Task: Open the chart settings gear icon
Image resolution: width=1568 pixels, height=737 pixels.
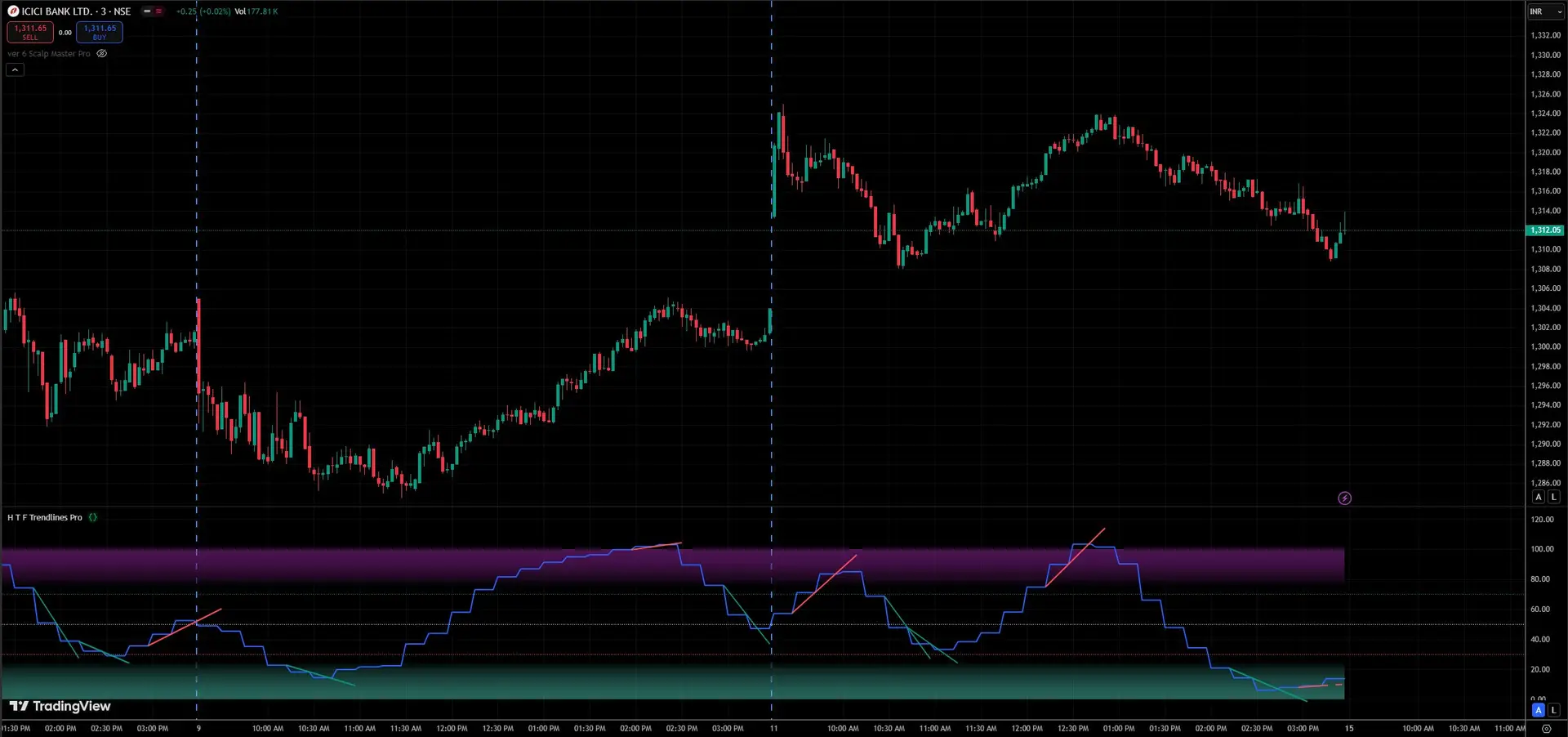Action: [1546, 728]
